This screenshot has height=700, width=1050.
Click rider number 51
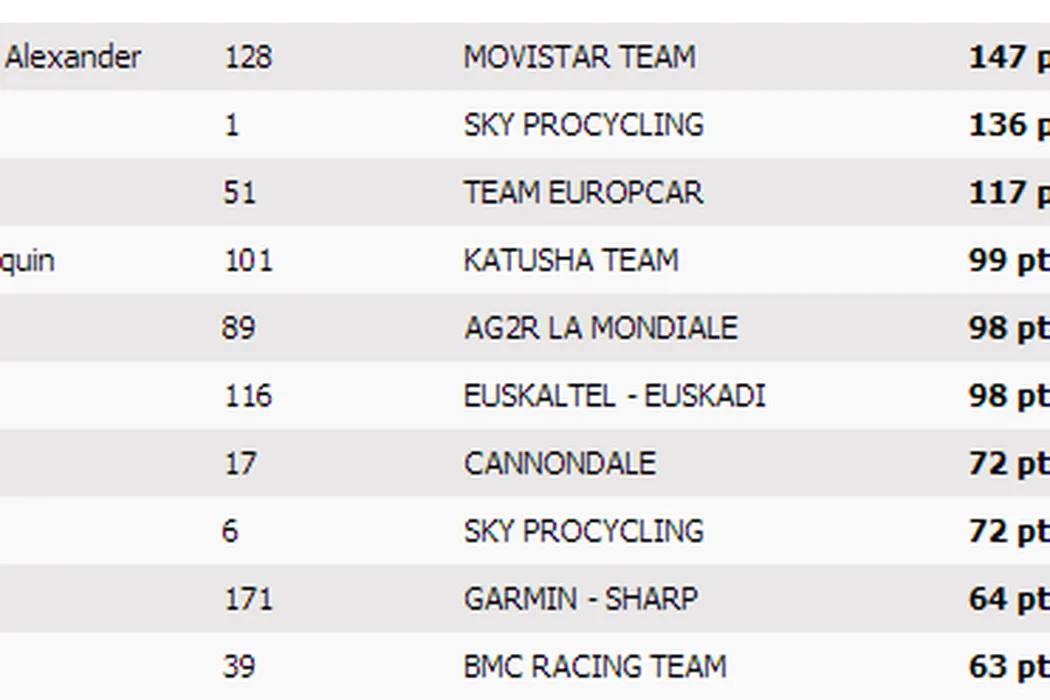click(x=239, y=192)
